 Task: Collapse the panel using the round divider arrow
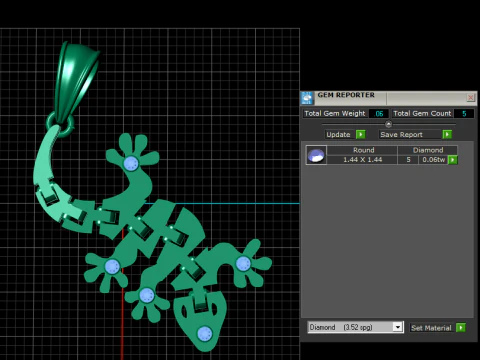(388, 124)
